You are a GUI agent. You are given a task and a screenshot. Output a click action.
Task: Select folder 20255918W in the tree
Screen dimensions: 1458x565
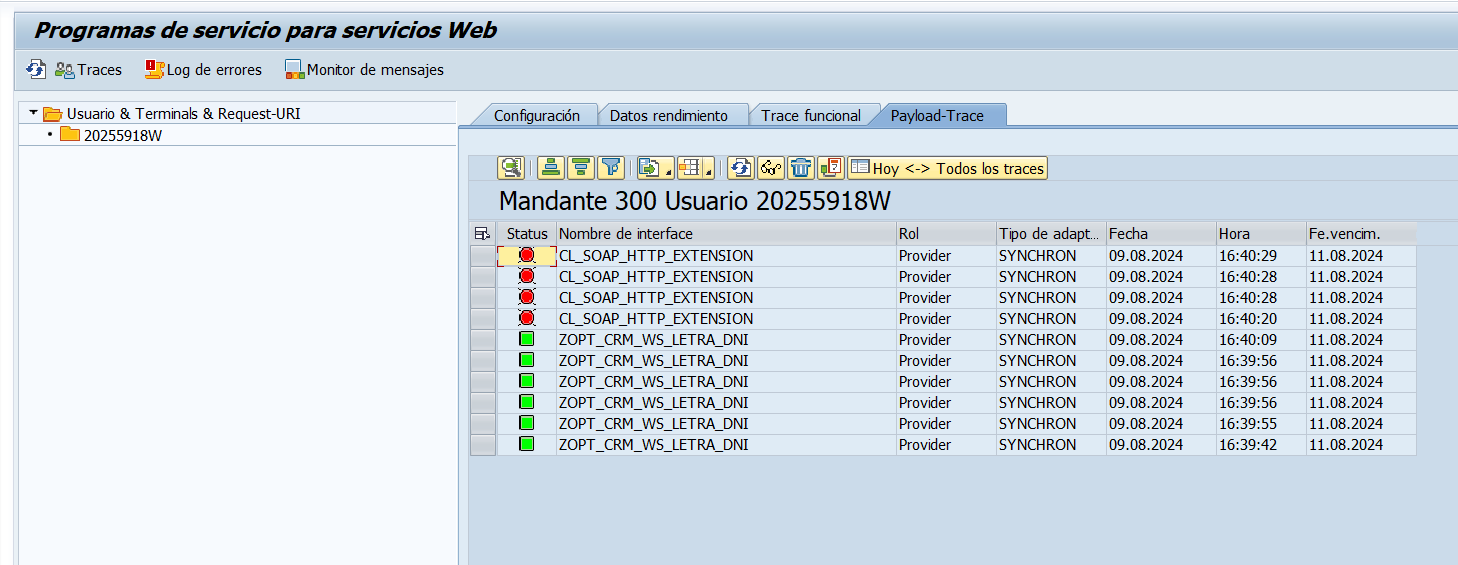pyautogui.click(x=122, y=136)
